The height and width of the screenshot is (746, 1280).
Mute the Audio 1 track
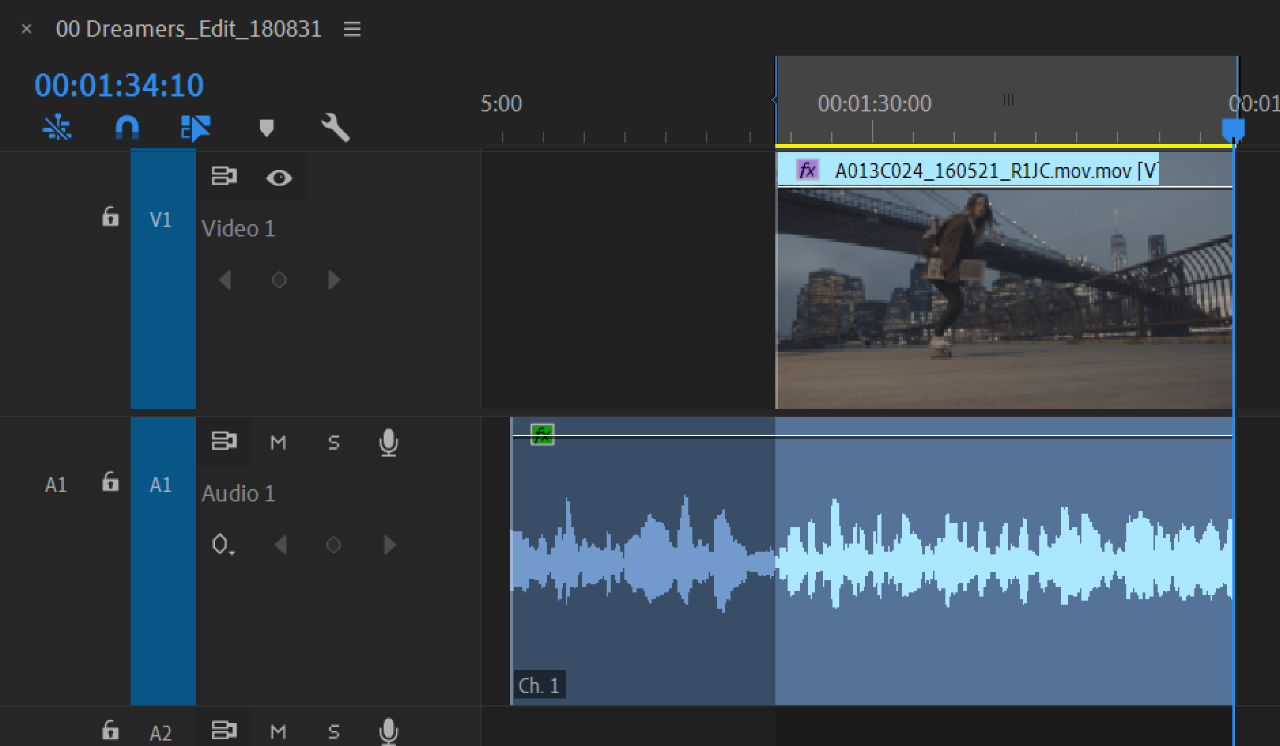click(278, 442)
